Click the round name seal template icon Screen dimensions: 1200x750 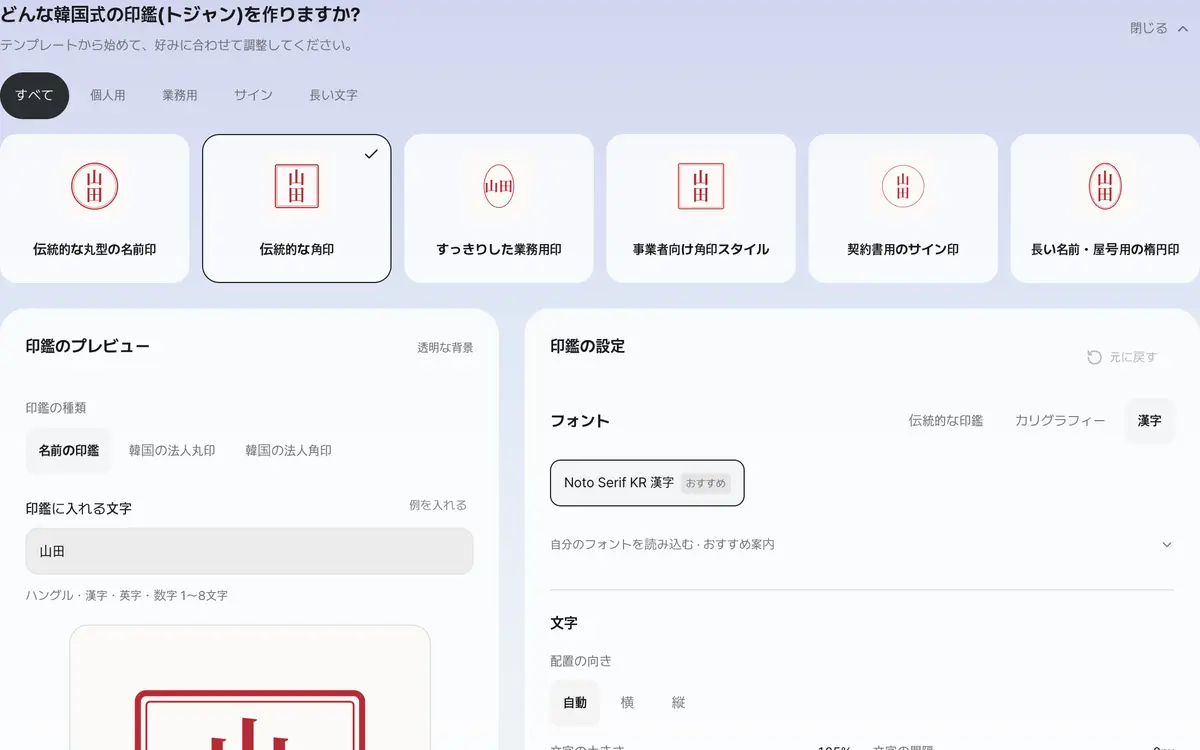pyautogui.click(x=95, y=186)
